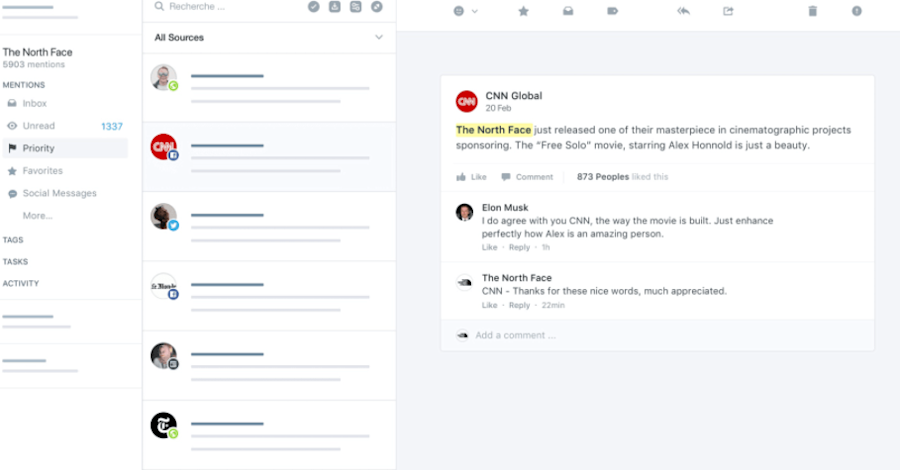
Task: Expand the sentiment dropdown chevron
Action: pyautogui.click(x=475, y=11)
